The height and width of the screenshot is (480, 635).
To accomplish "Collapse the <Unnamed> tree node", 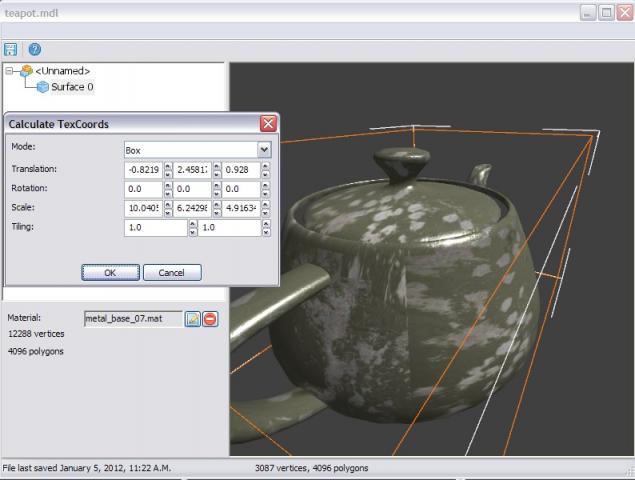I will pyautogui.click(x=10, y=71).
